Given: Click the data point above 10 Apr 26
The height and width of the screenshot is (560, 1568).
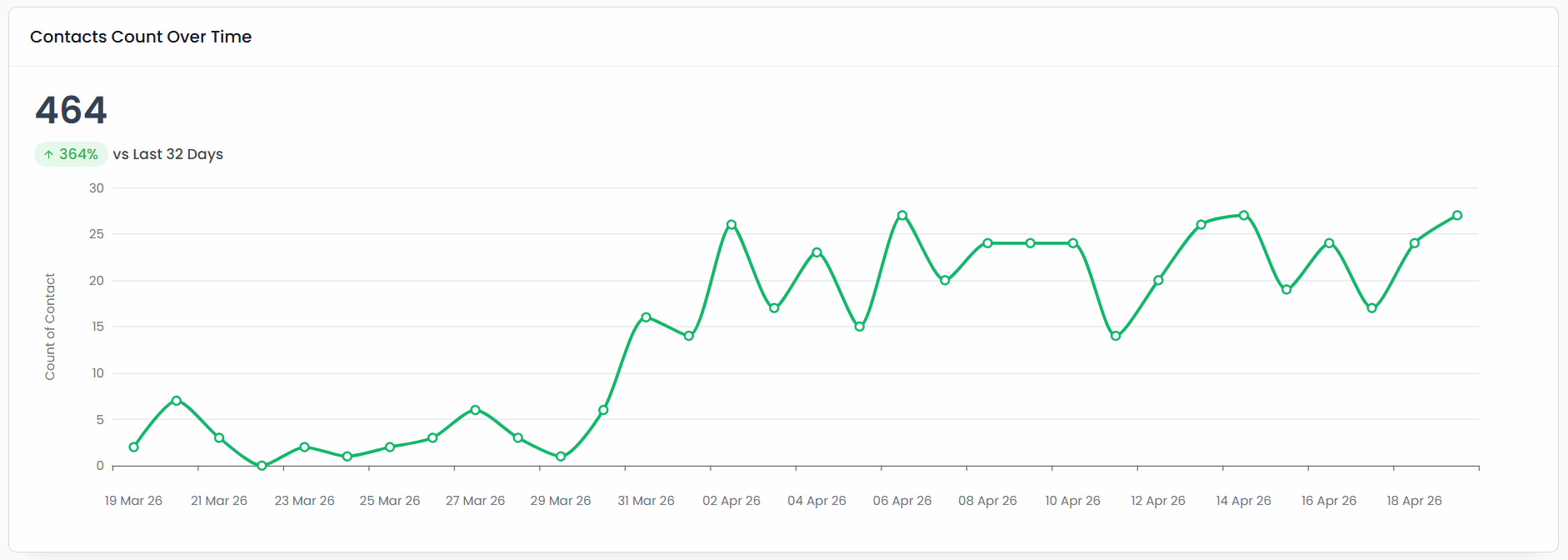Looking at the screenshot, I should tap(1073, 243).
